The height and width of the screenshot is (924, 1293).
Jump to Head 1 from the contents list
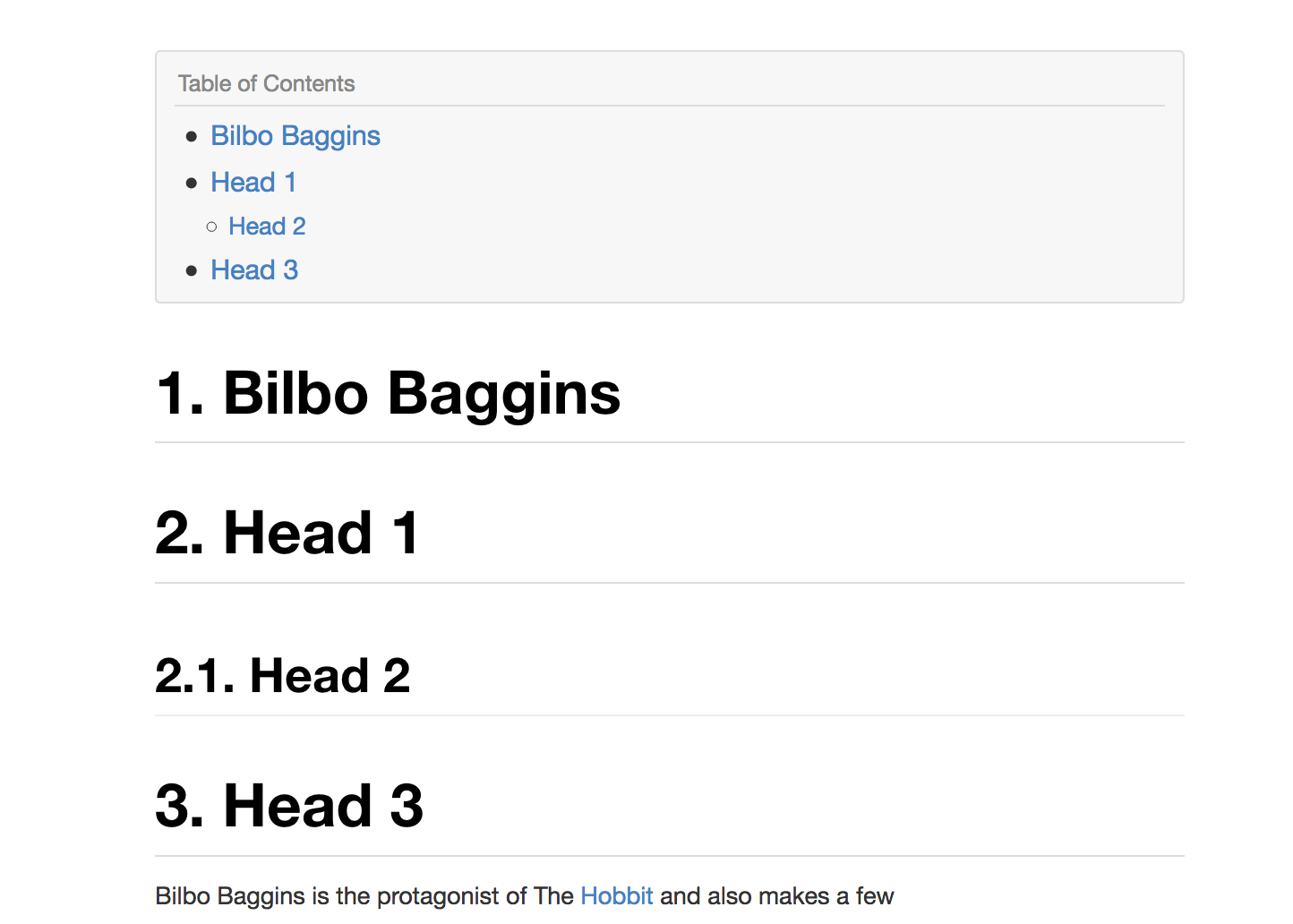click(253, 183)
